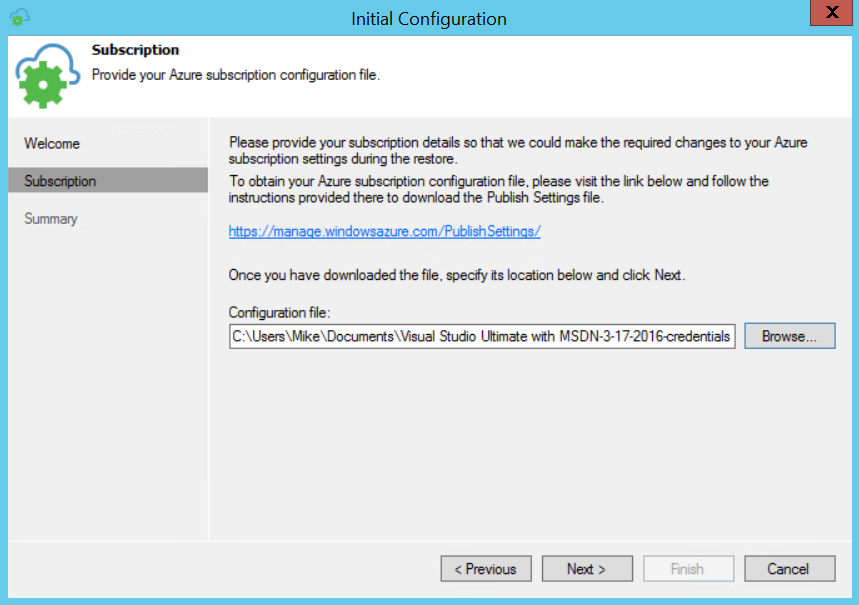Screen dimensions: 859x605
Task: Cancel the initial configuration wizard
Action: (789, 569)
